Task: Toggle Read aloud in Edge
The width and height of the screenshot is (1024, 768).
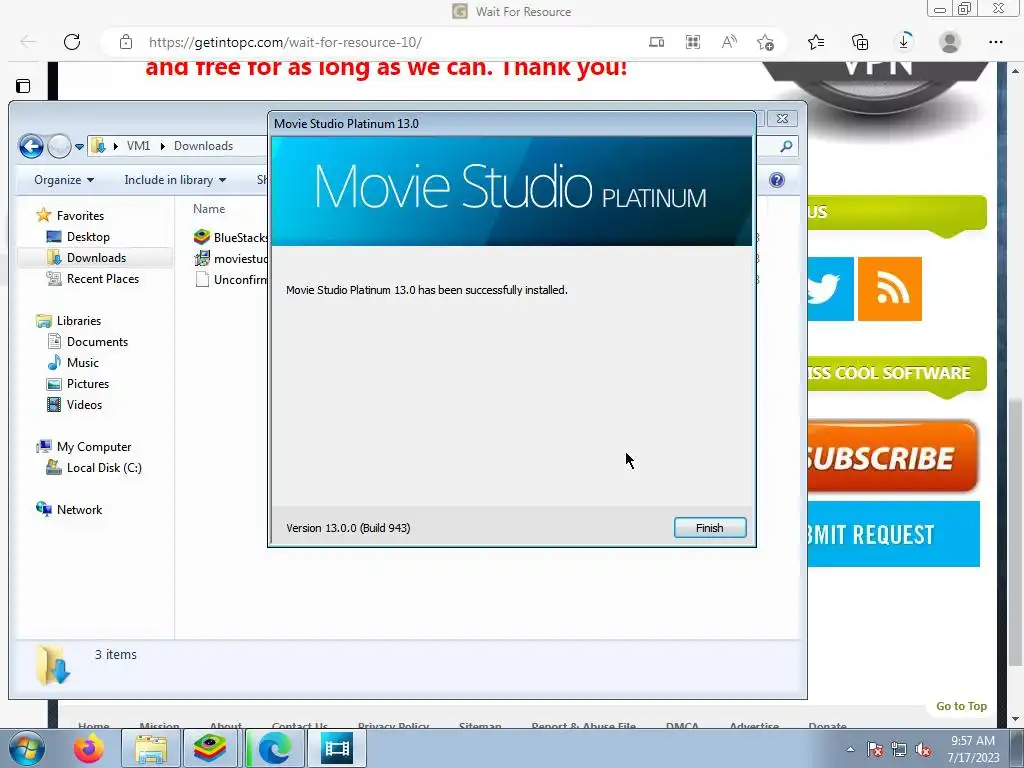Action: pos(729,42)
